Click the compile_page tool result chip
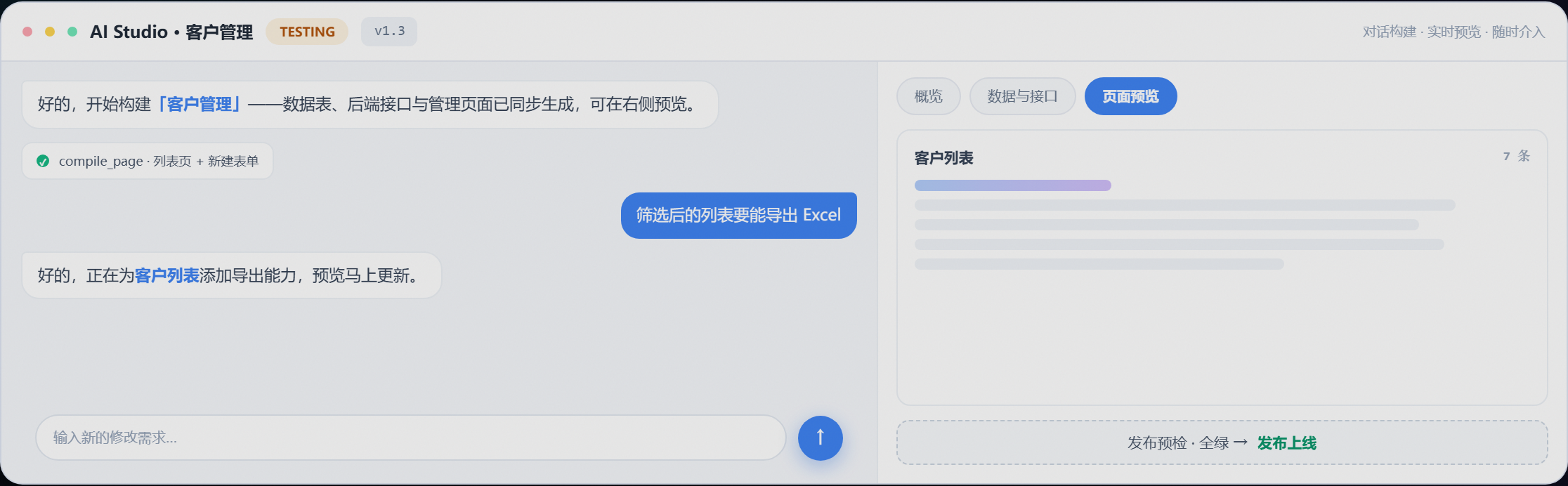Screen dimensions: 1568x486 (x=148, y=161)
